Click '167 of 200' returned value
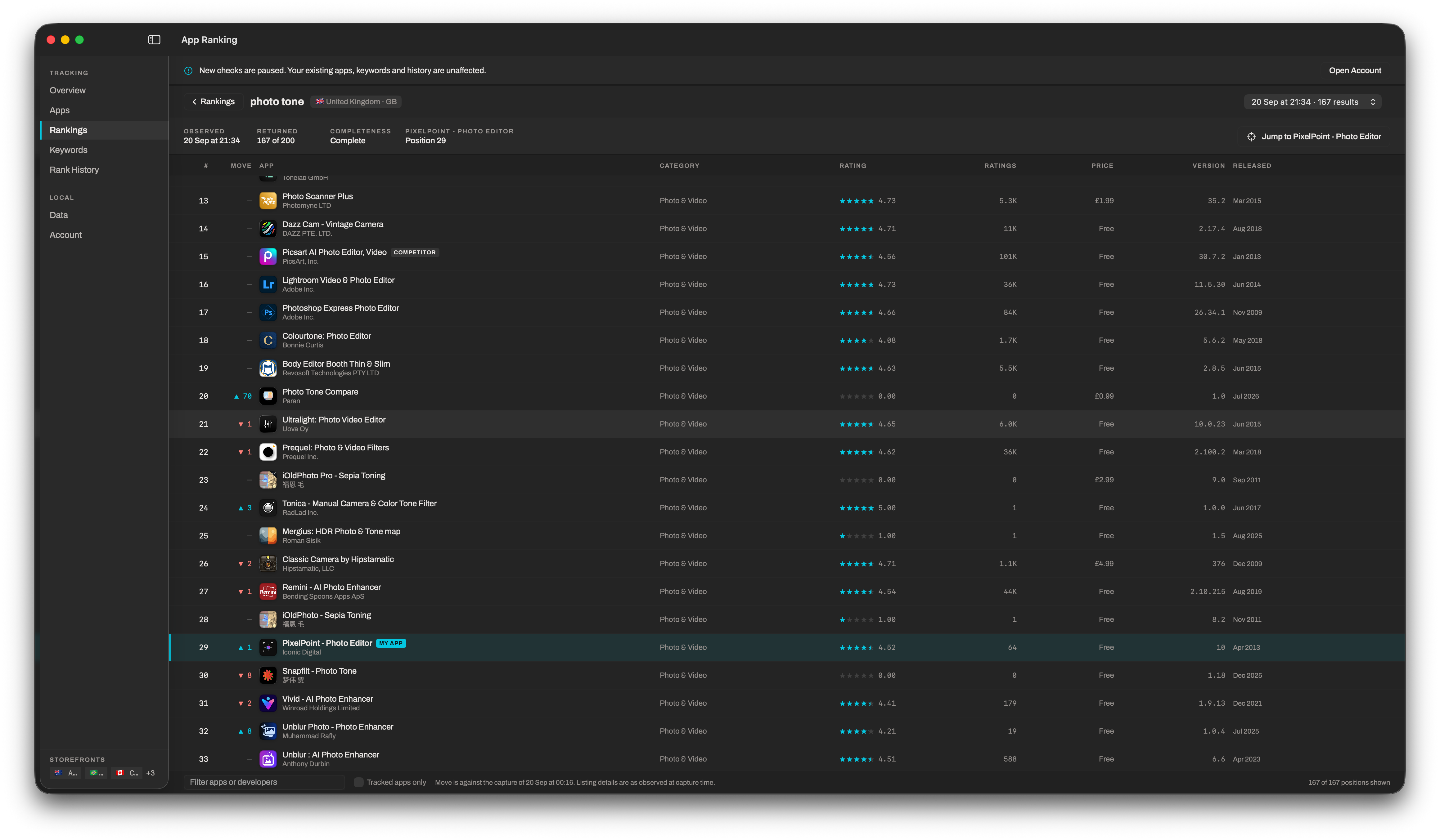This screenshot has height=840, width=1440. point(275,141)
